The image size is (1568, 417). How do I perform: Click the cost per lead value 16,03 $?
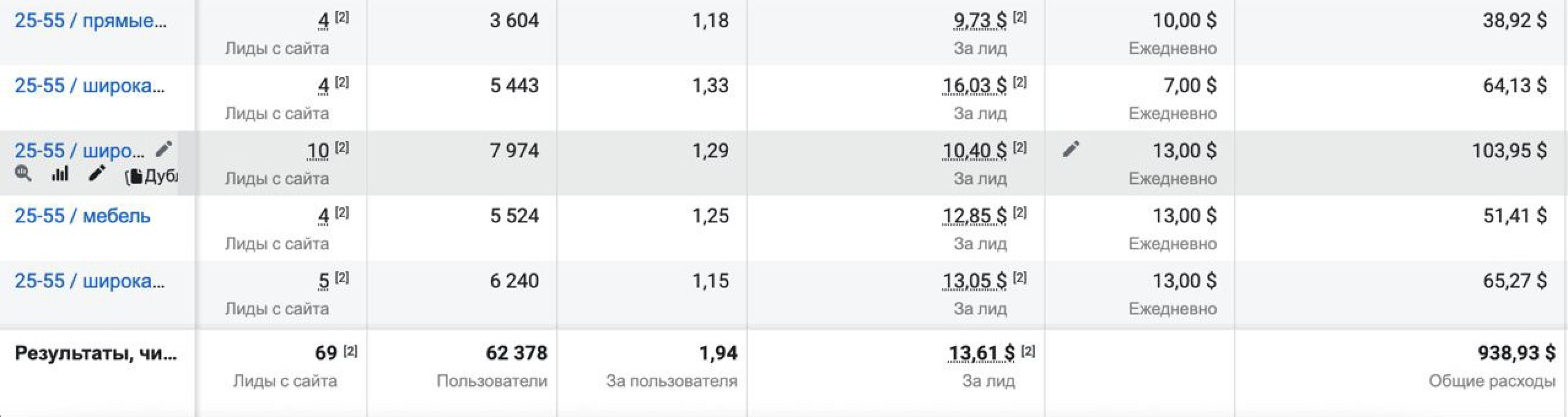coord(974,86)
